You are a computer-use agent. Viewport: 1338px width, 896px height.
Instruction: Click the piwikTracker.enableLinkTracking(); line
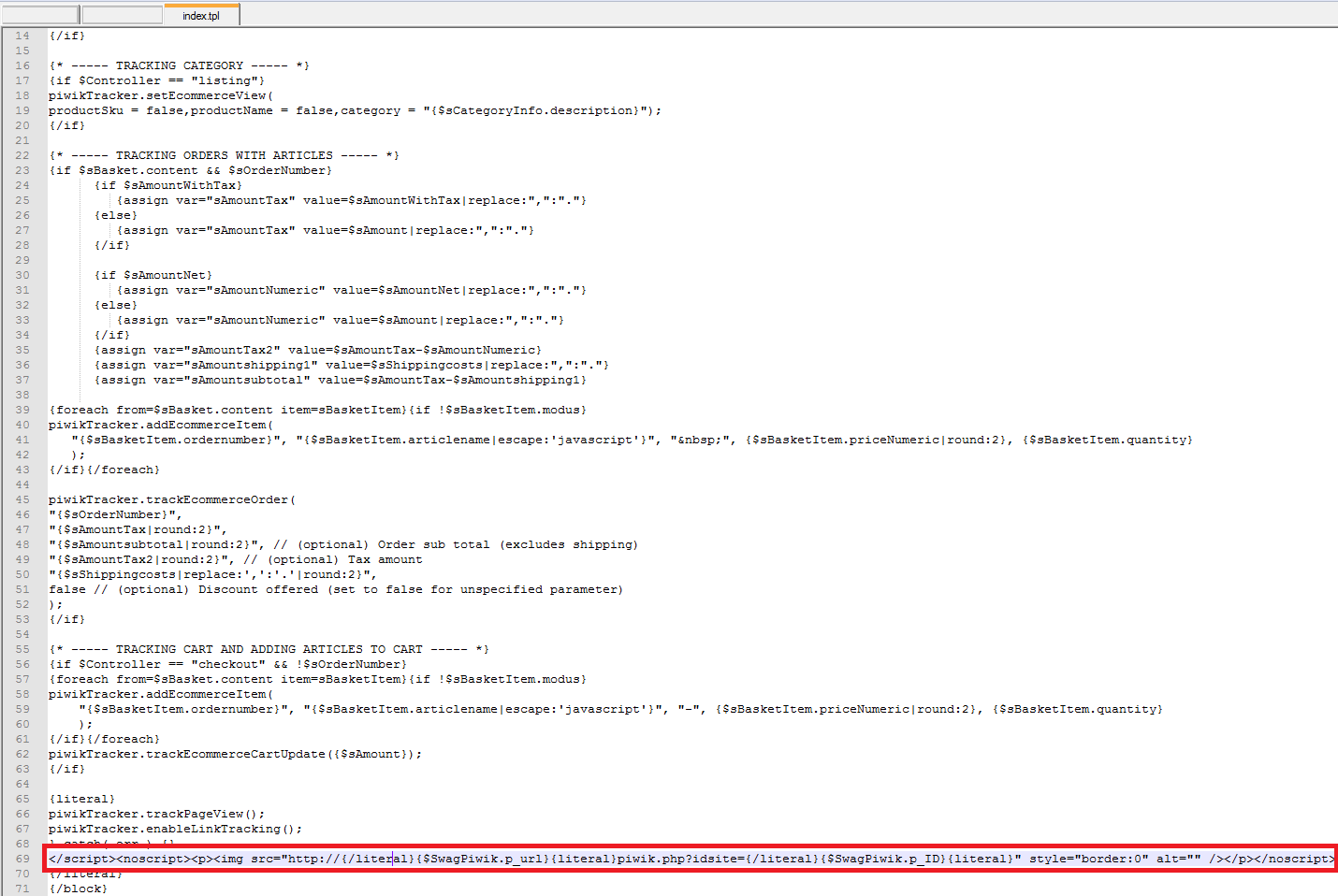point(176,829)
